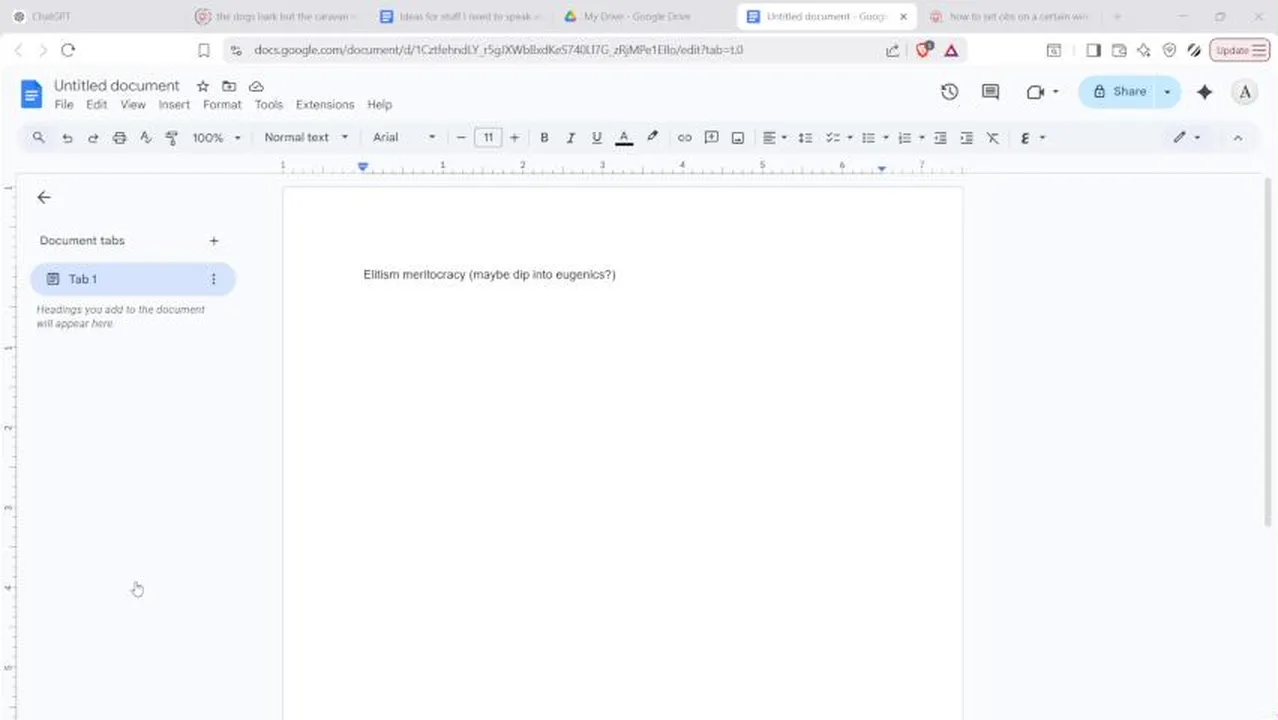Undo the last action
This screenshot has height=720, width=1278.
[x=67, y=138]
